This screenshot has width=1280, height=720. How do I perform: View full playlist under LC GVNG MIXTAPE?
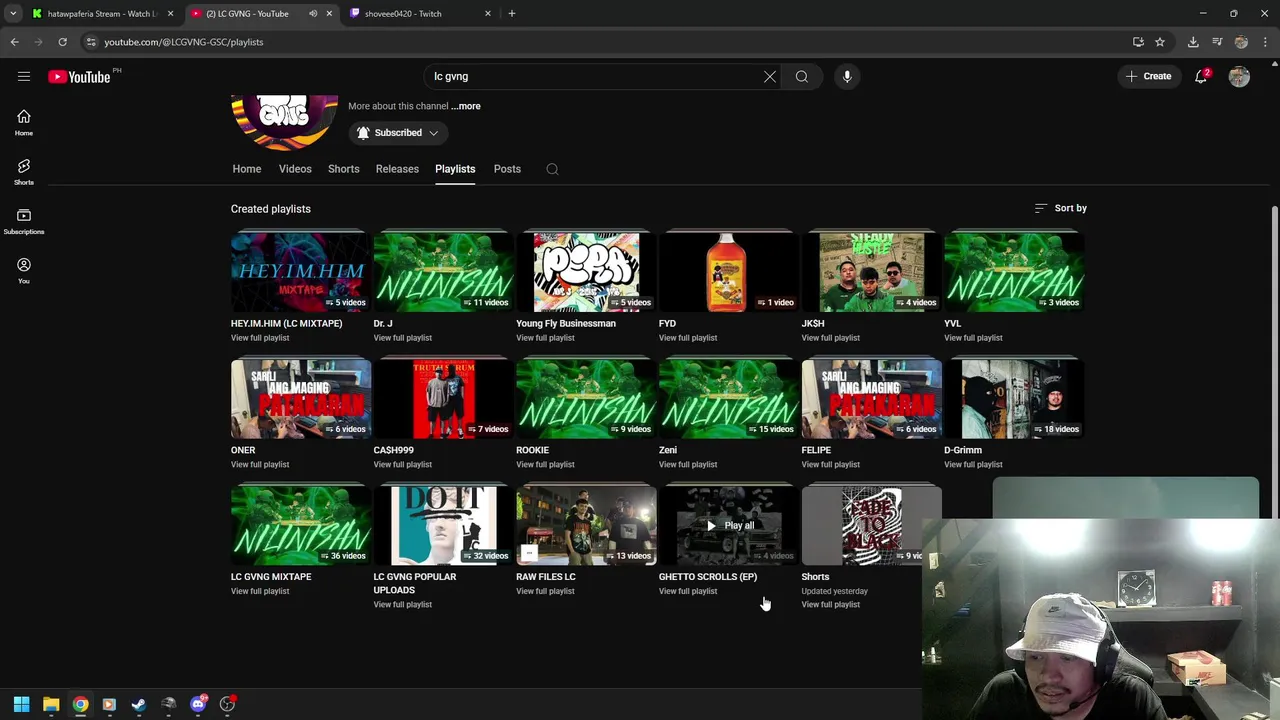260,591
